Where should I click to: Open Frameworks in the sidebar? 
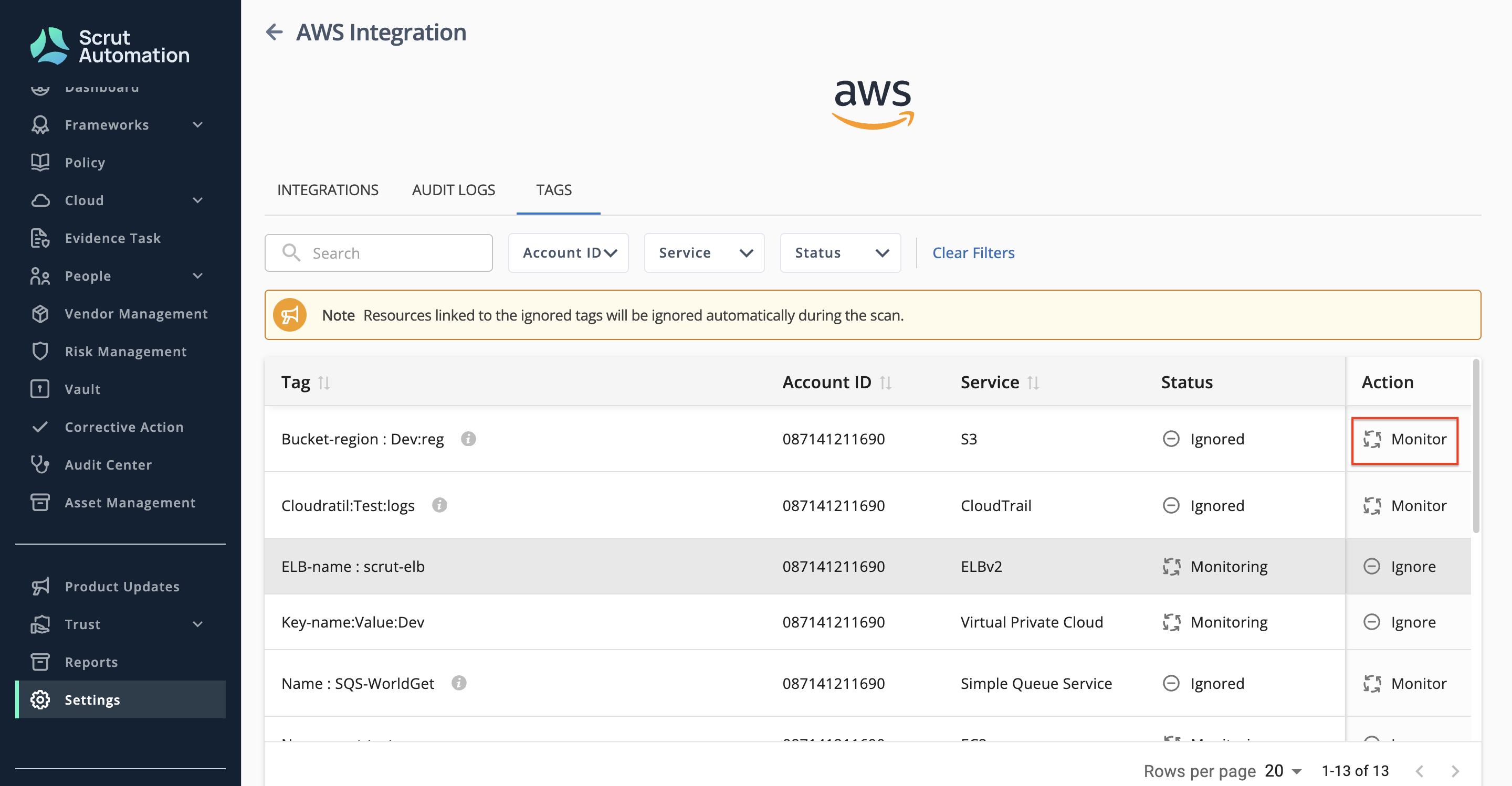(x=107, y=124)
